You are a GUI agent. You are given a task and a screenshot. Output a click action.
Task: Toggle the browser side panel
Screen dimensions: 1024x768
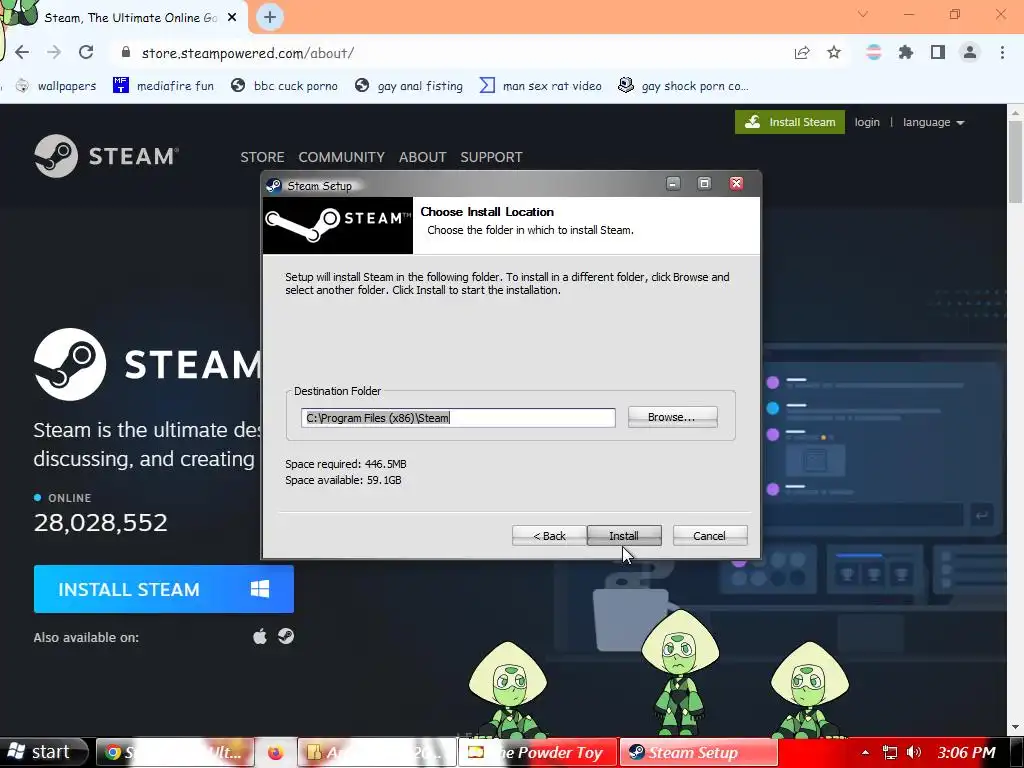pyautogui.click(x=938, y=52)
